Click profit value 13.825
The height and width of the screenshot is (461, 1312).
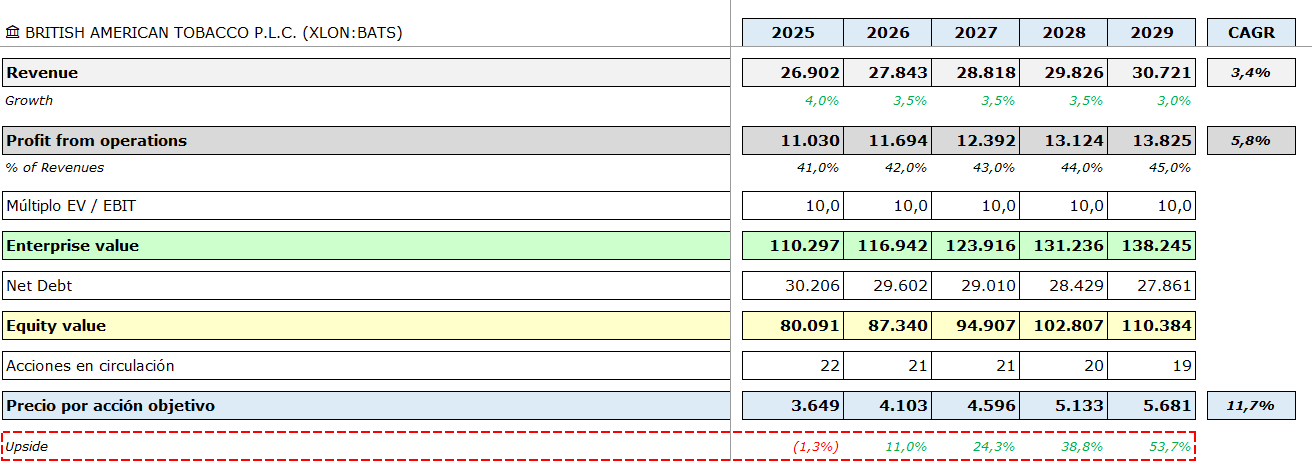[1152, 140]
